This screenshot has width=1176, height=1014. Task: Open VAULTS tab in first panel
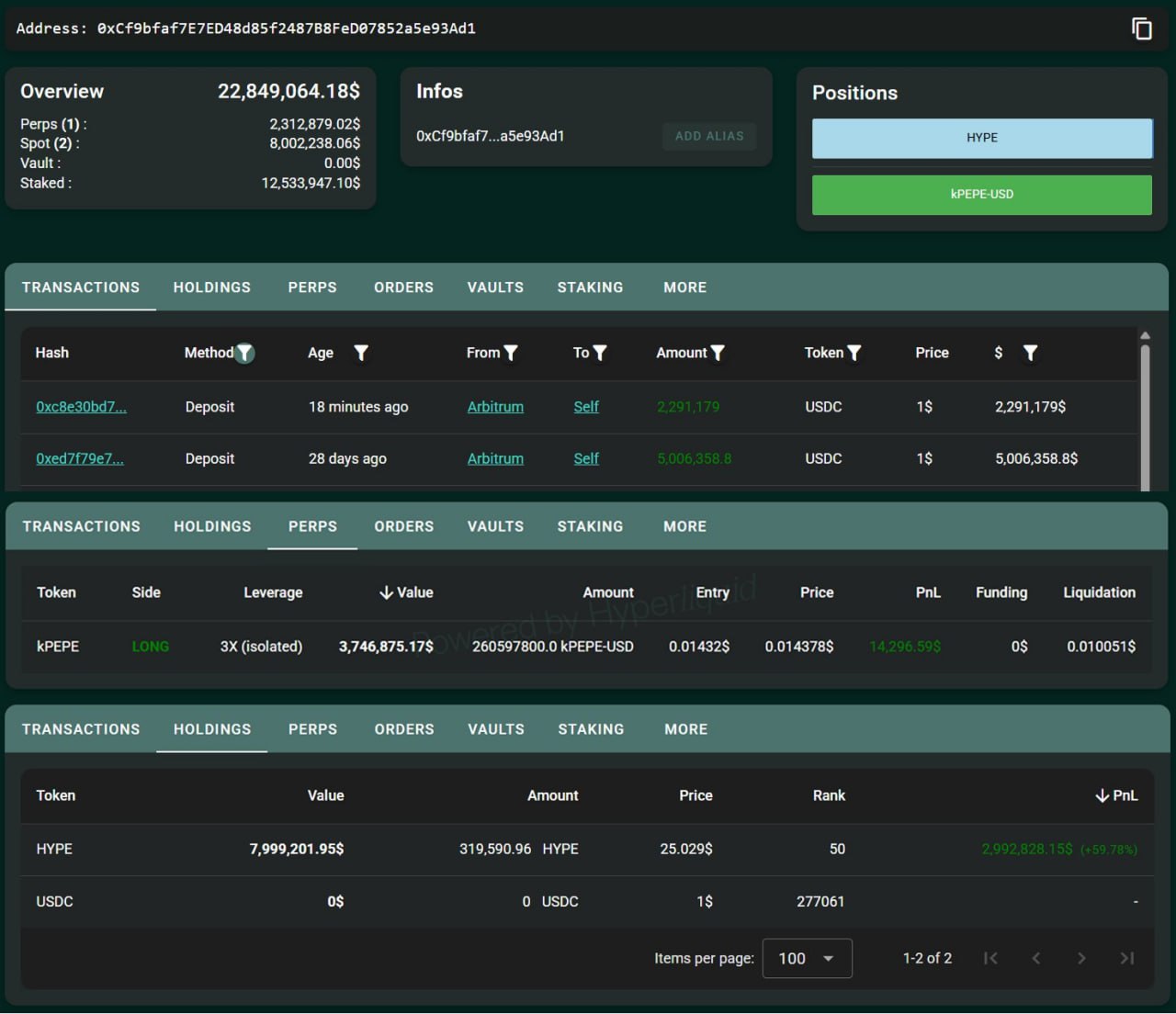tap(495, 287)
